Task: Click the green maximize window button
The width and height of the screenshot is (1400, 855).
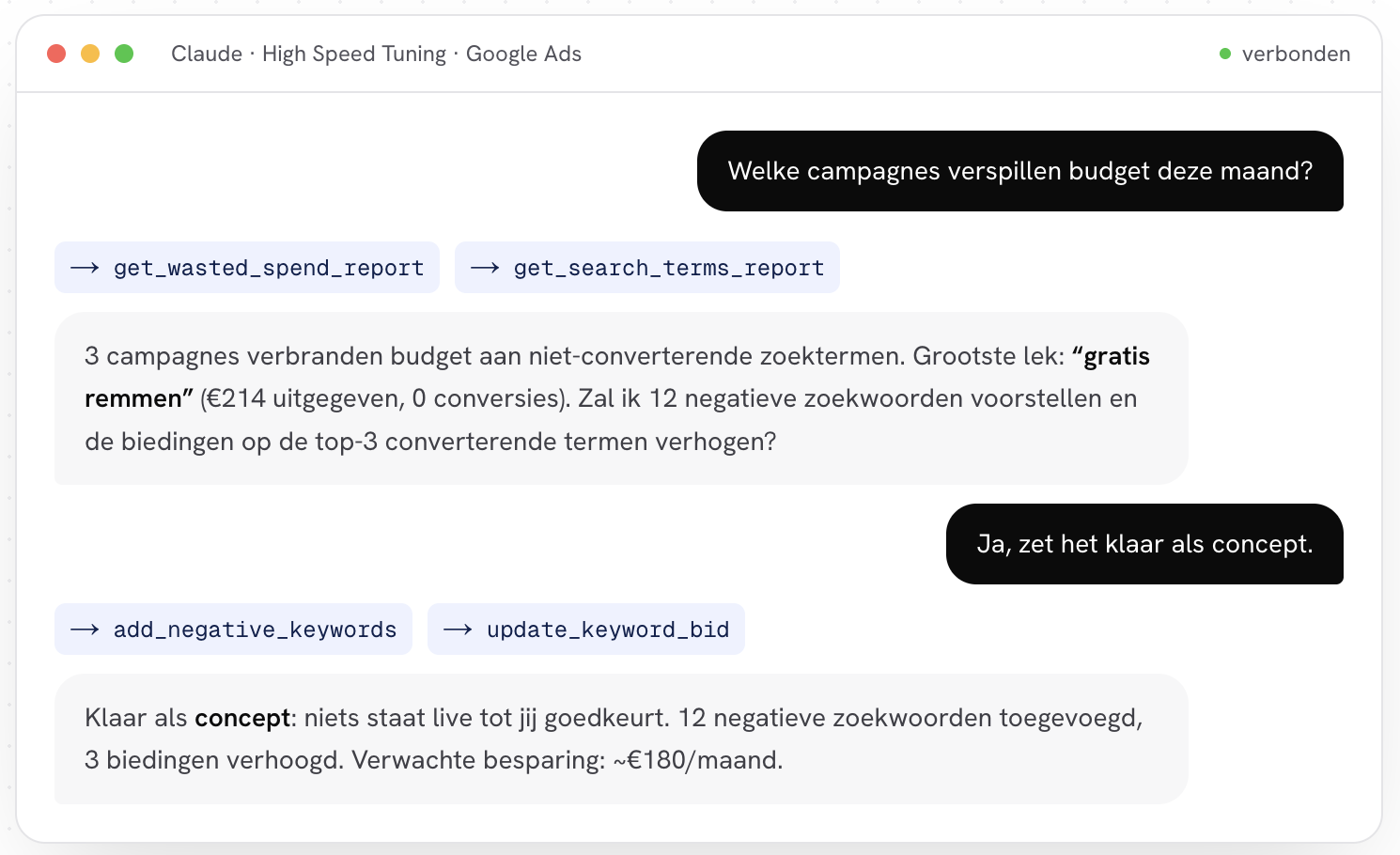Action: pos(124,54)
